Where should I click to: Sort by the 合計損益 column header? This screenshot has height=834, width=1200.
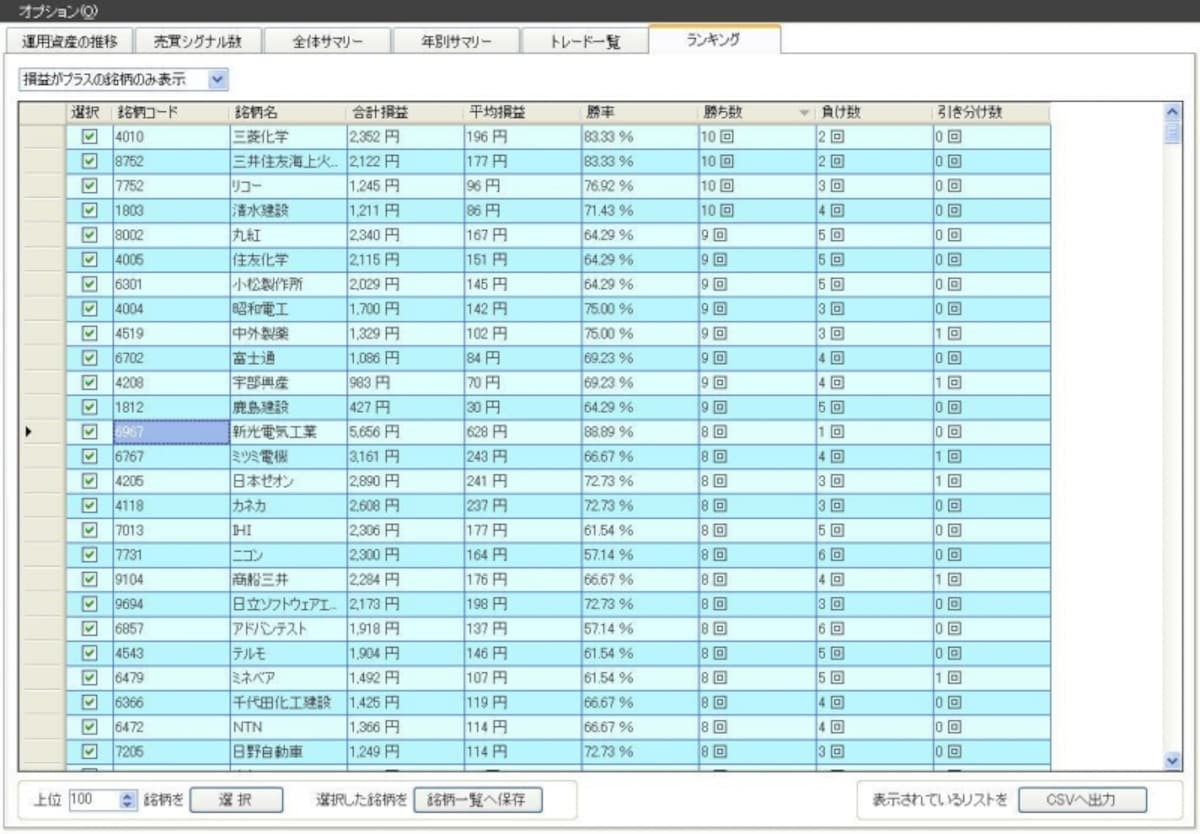pyautogui.click(x=404, y=112)
